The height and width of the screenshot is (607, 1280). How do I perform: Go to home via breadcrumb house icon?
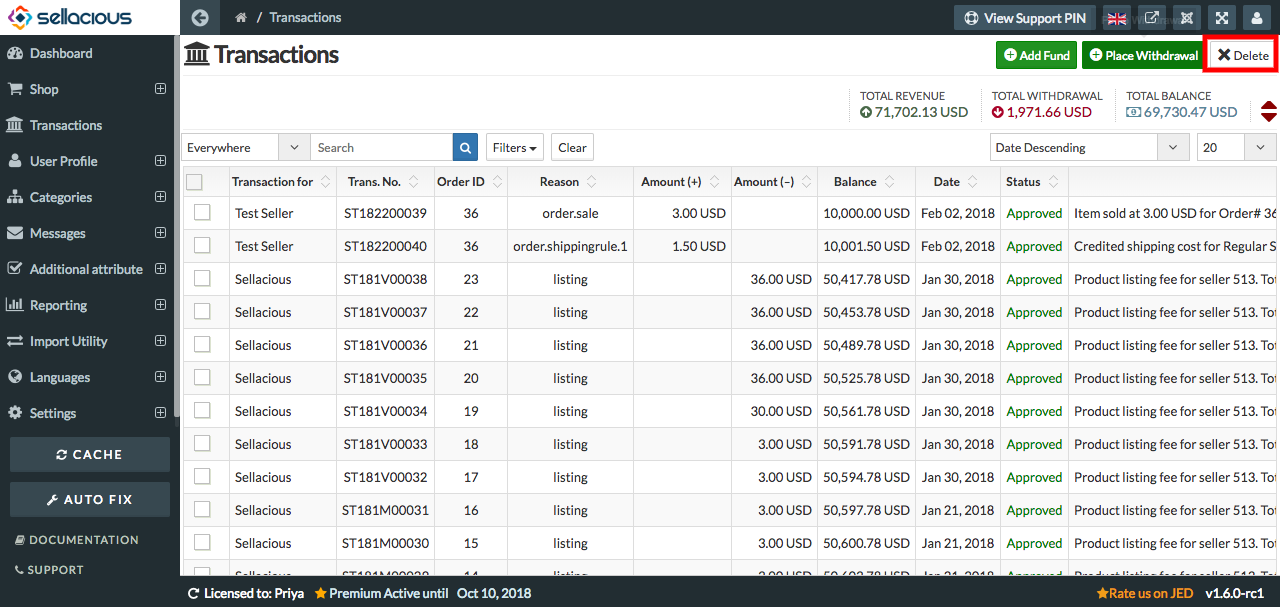(241, 18)
